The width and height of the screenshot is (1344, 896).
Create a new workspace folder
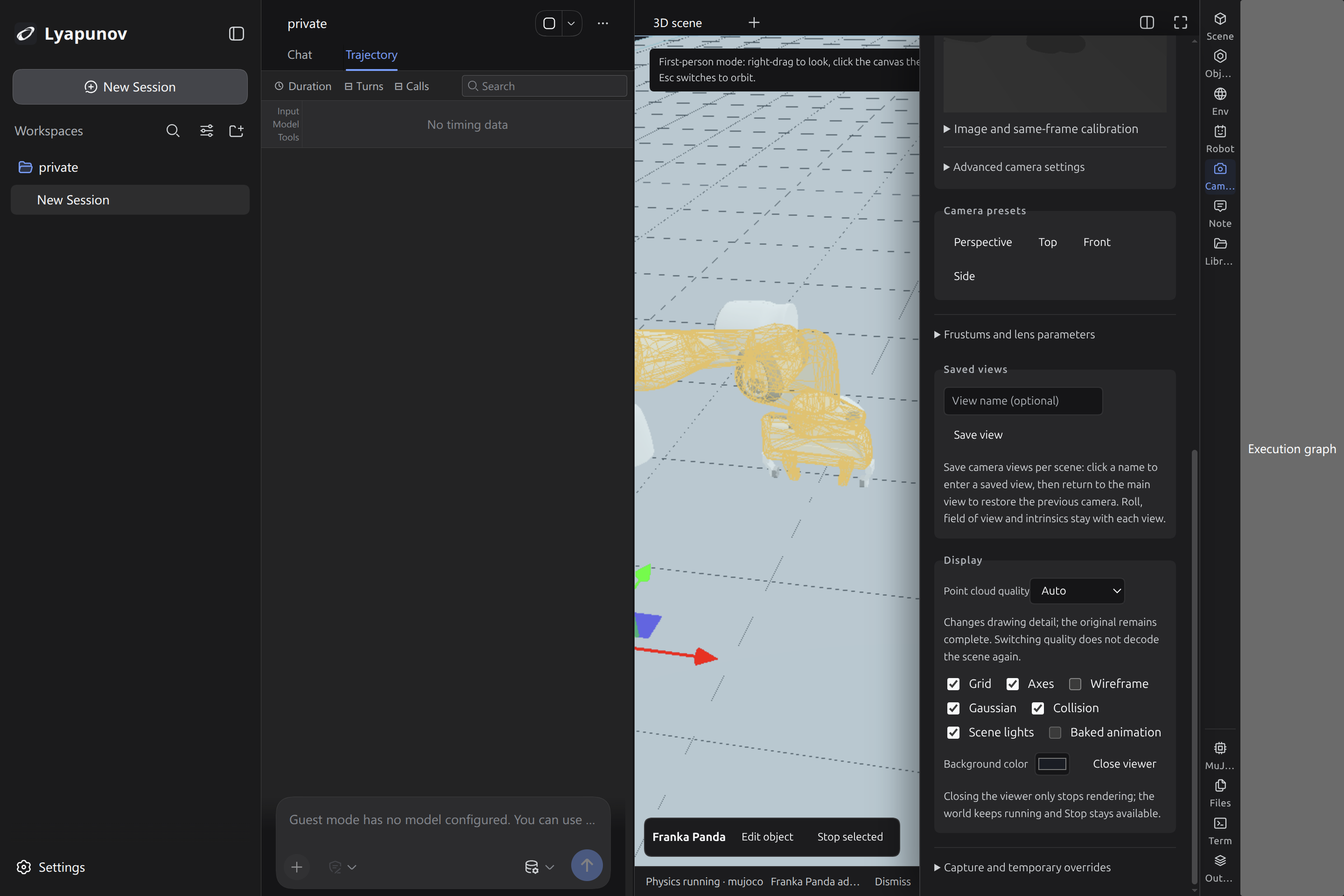point(236,131)
